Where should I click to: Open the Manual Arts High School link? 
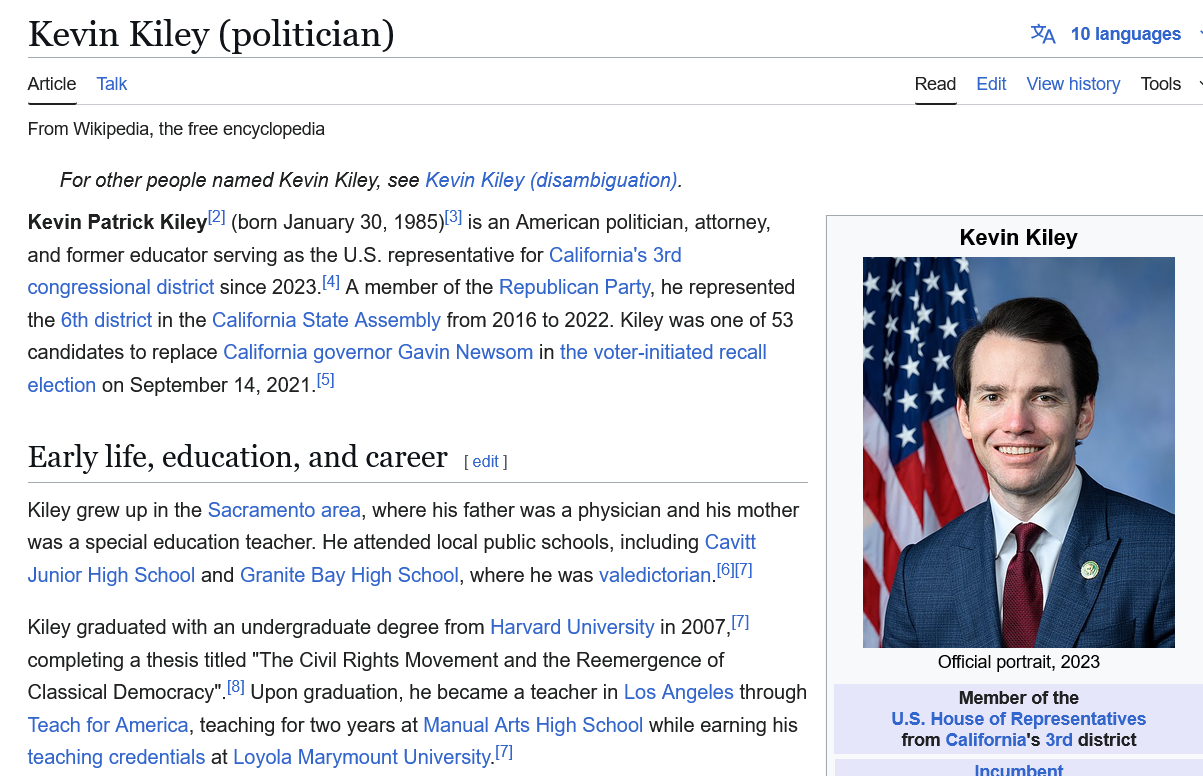click(533, 725)
